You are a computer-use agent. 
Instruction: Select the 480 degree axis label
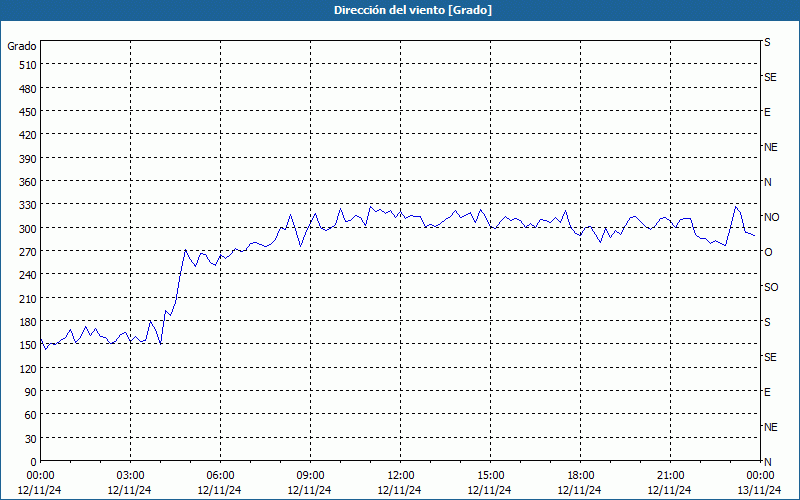click(28, 89)
